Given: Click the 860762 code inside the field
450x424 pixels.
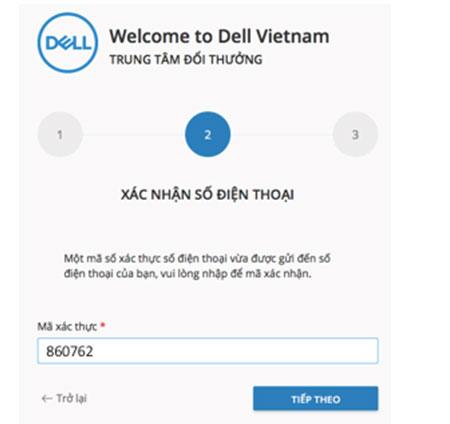Looking at the screenshot, I should click(x=70, y=351).
